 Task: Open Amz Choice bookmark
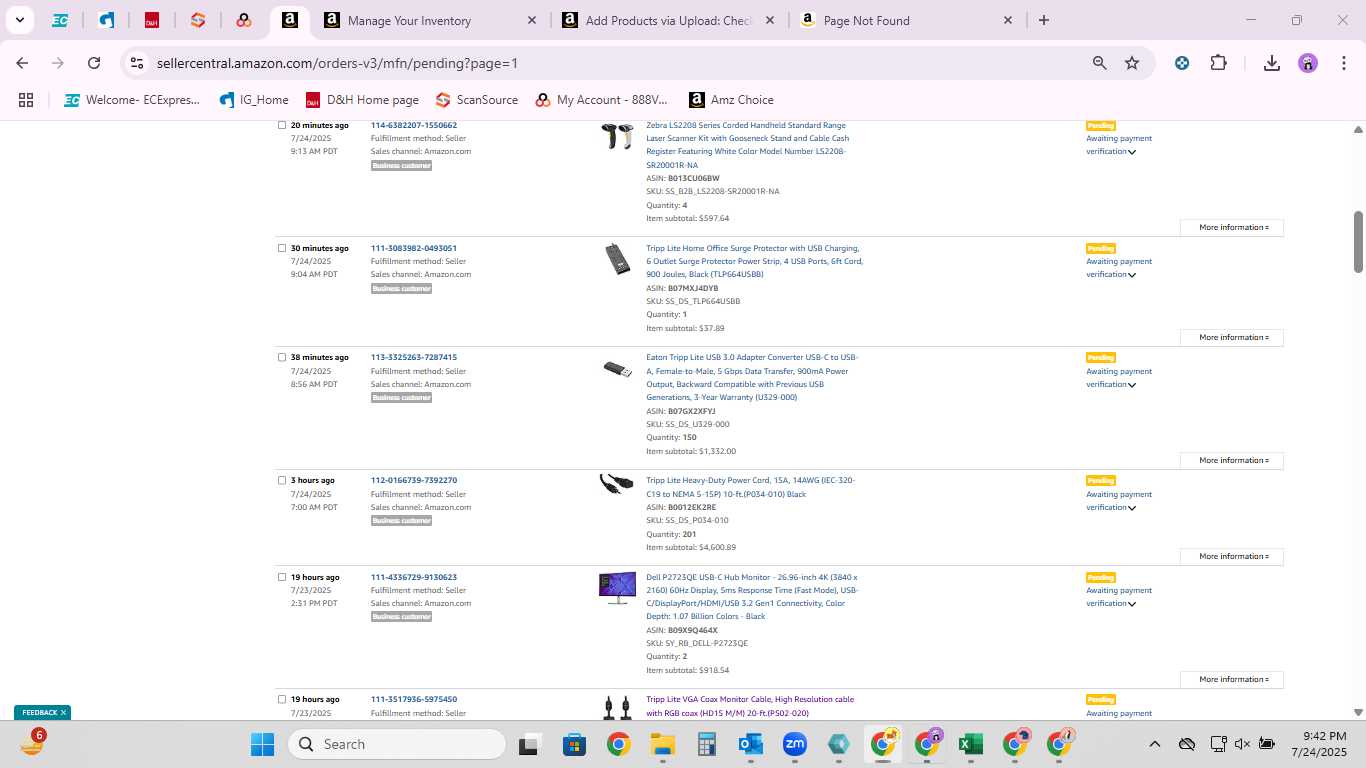731,100
